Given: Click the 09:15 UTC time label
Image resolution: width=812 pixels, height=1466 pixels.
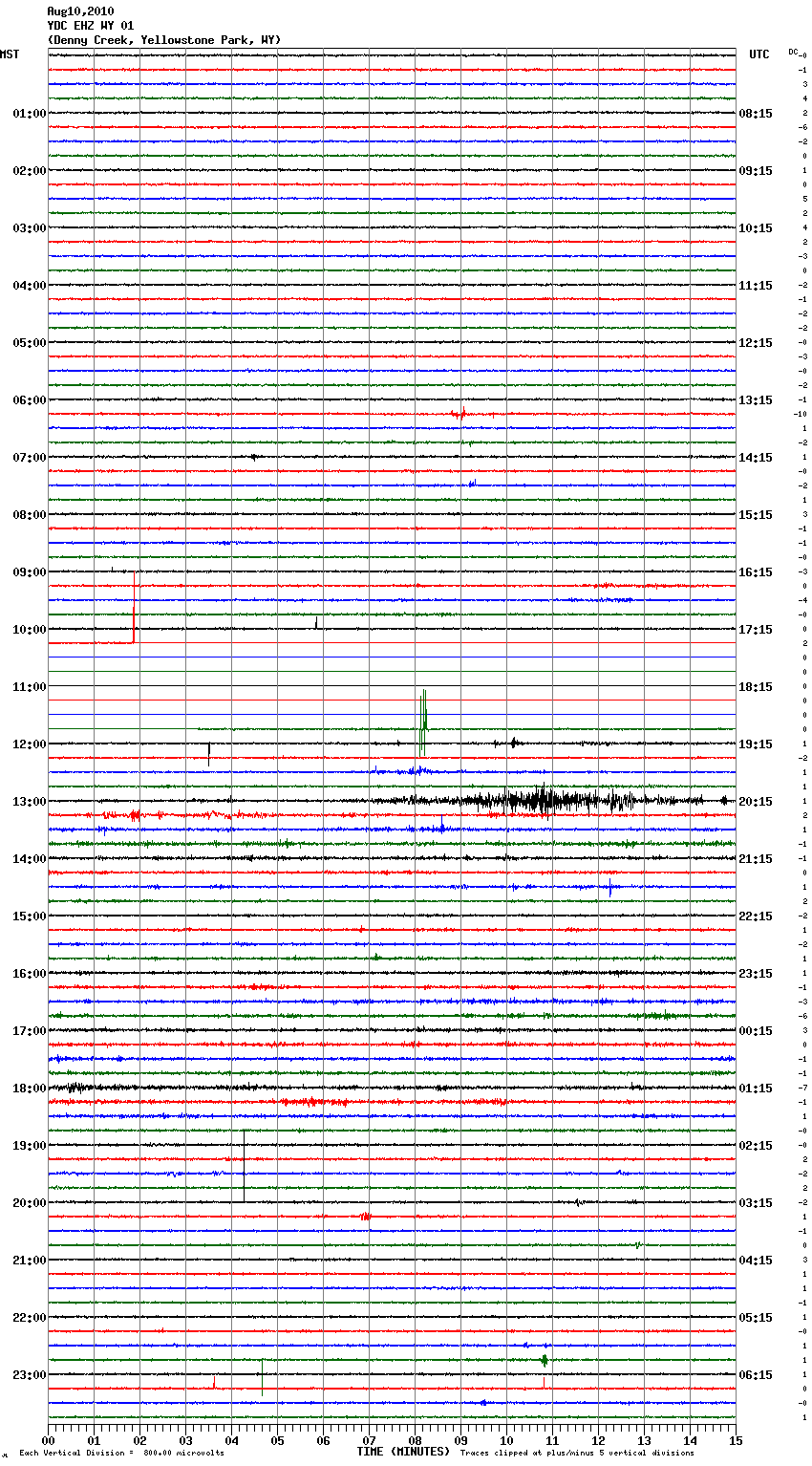Looking at the screenshot, I should (756, 171).
